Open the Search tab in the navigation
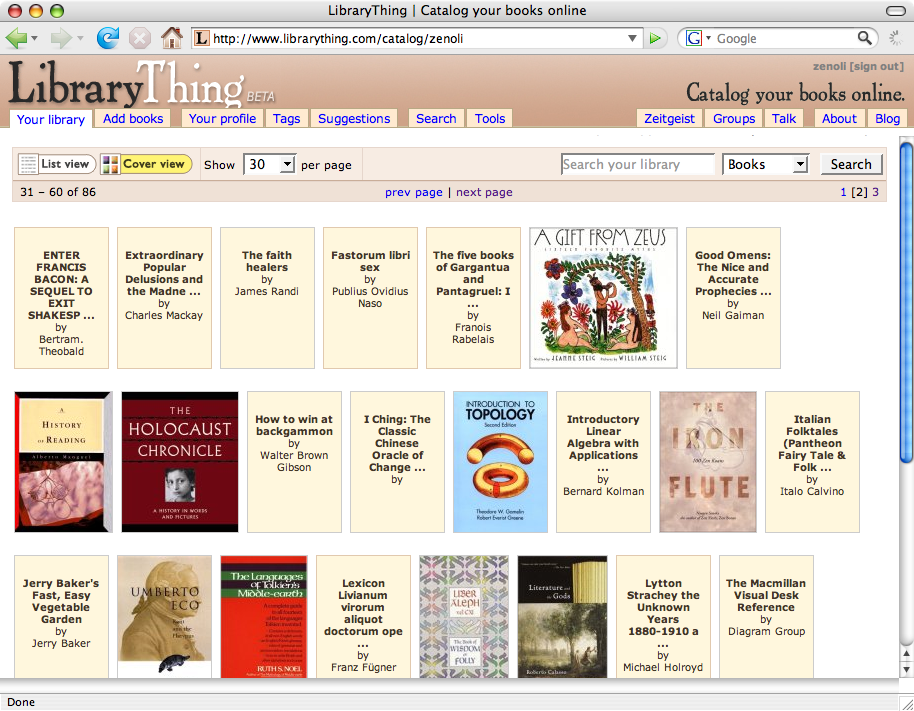Image resolution: width=914 pixels, height=711 pixels. [x=436, y=119]
